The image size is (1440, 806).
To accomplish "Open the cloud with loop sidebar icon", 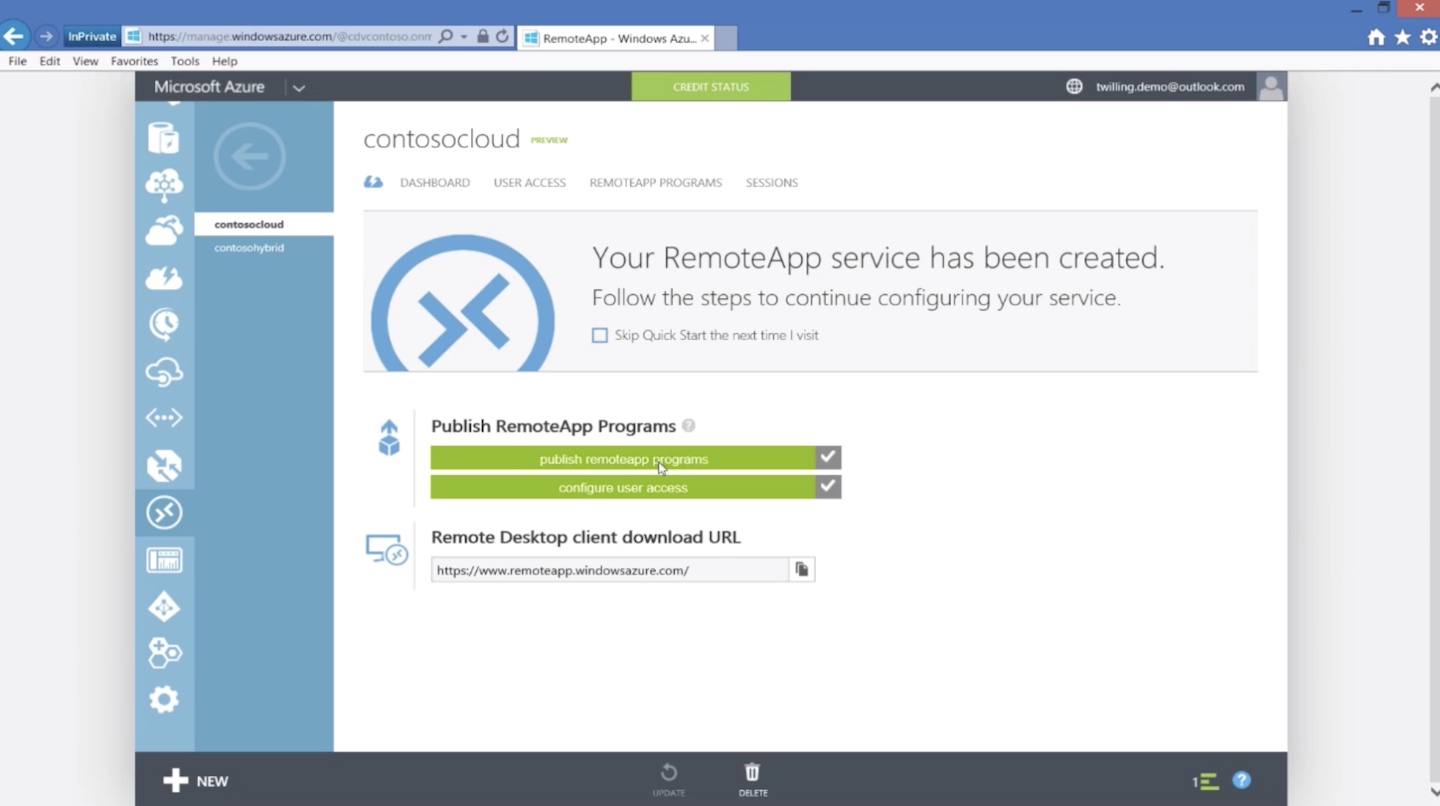I will click(x=164, y=371).
